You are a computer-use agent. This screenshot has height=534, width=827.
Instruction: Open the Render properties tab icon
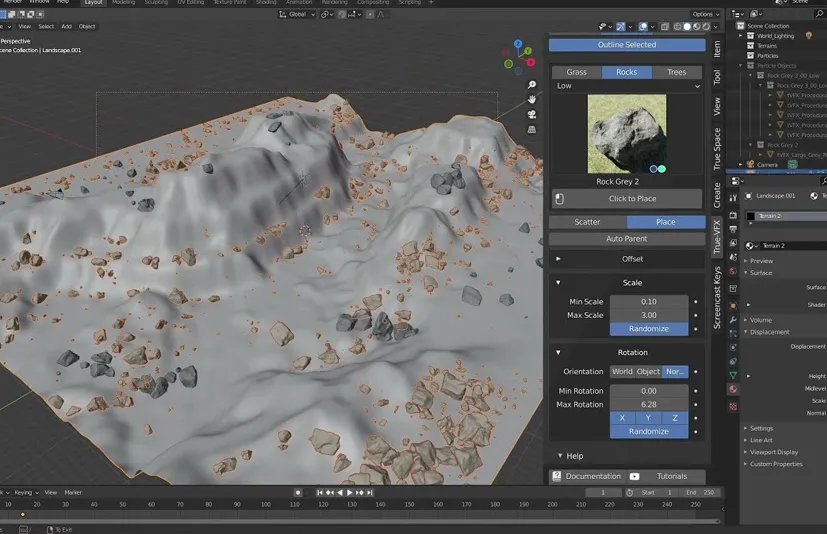pyautogui.click(x=733, y=215)
